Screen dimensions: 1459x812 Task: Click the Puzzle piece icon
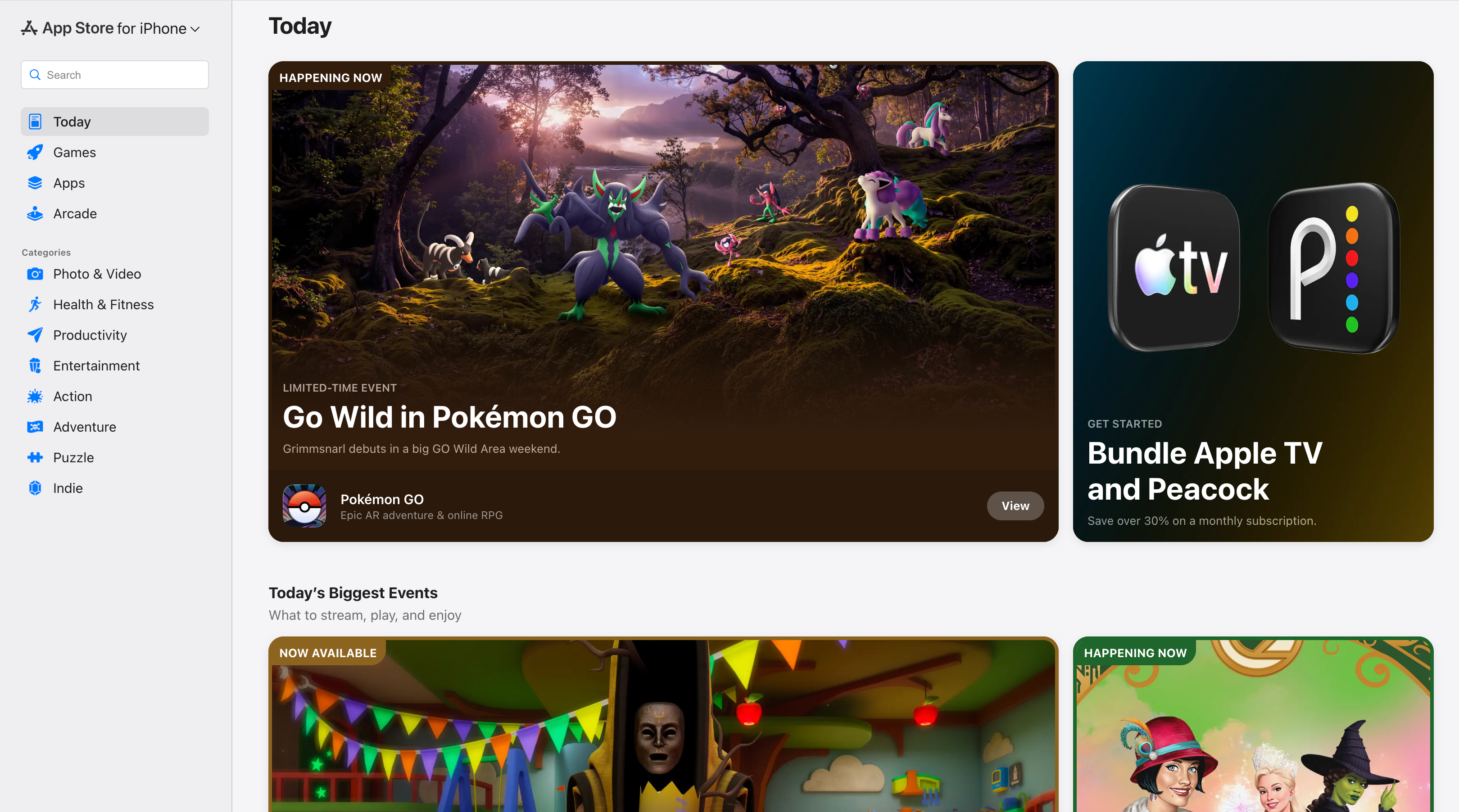click(x=35, y=457)
